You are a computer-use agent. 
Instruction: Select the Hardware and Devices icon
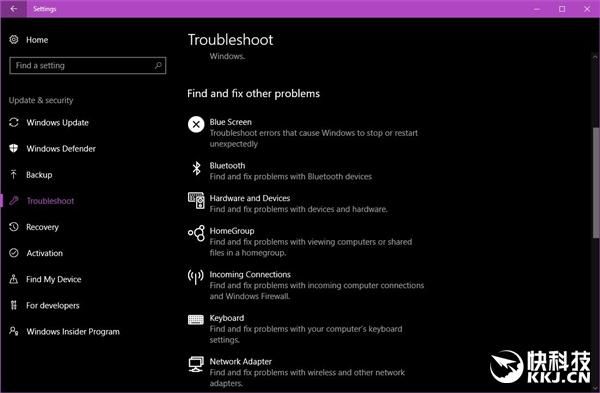[x=196, y=201]
